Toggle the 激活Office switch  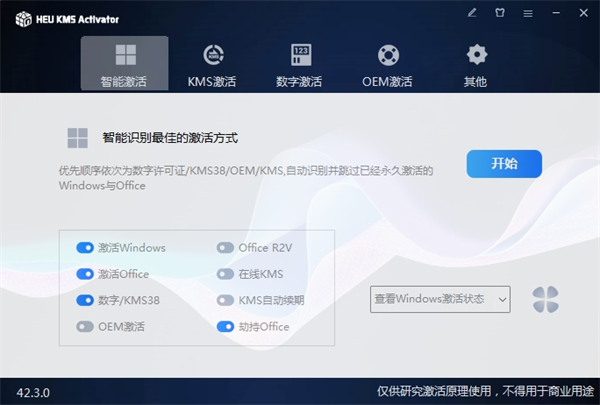click(85, 274)
